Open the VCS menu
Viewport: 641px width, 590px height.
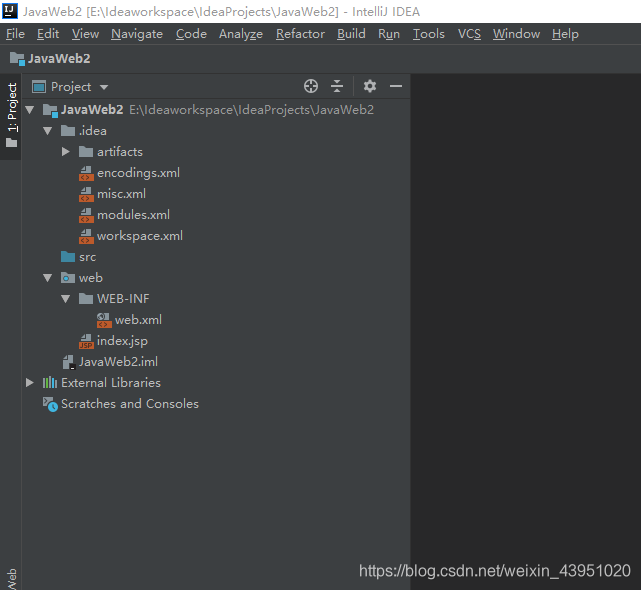tap(469, 34)
